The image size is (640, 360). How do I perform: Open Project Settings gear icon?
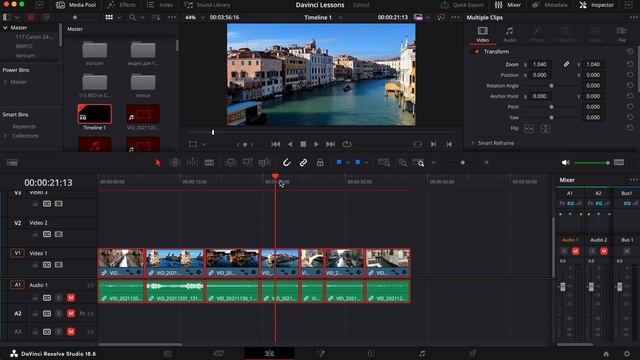tap(627, 354)
